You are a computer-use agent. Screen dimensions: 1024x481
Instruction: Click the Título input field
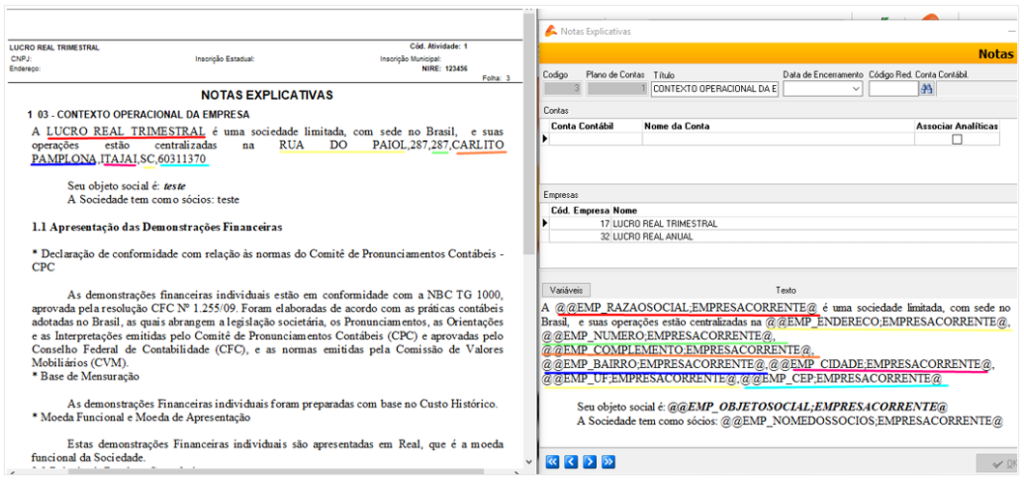point(715,89)
